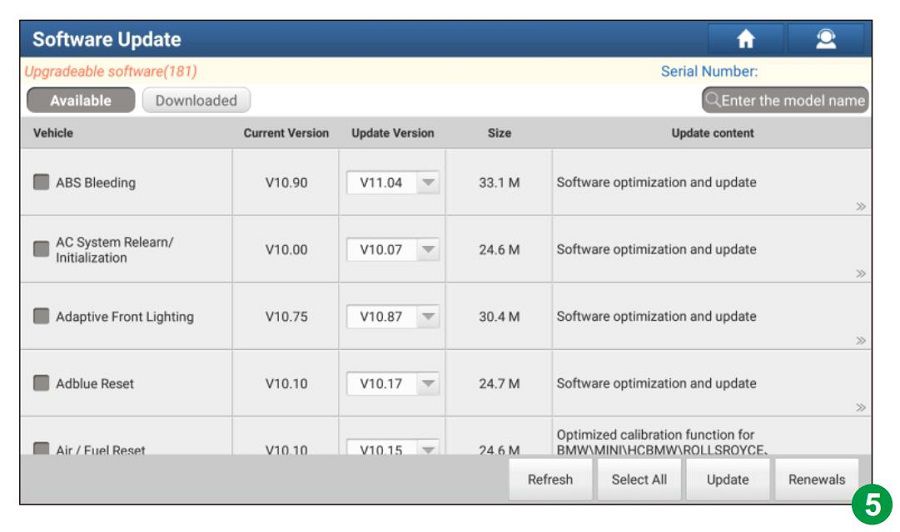Open the user profile icon
This screenshot has height=532, width=900.
(x=825, y=39)
